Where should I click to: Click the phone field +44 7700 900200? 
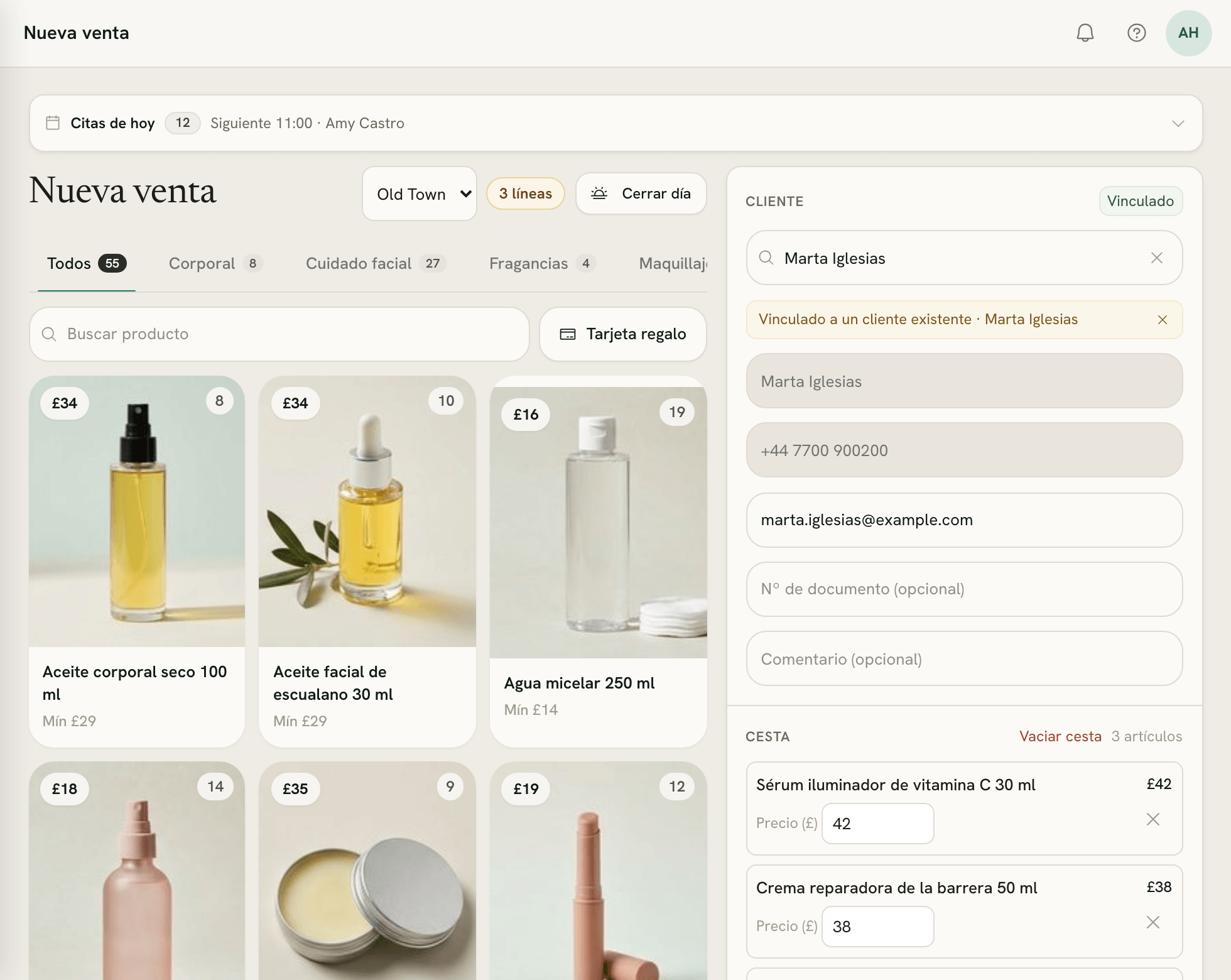964,450
